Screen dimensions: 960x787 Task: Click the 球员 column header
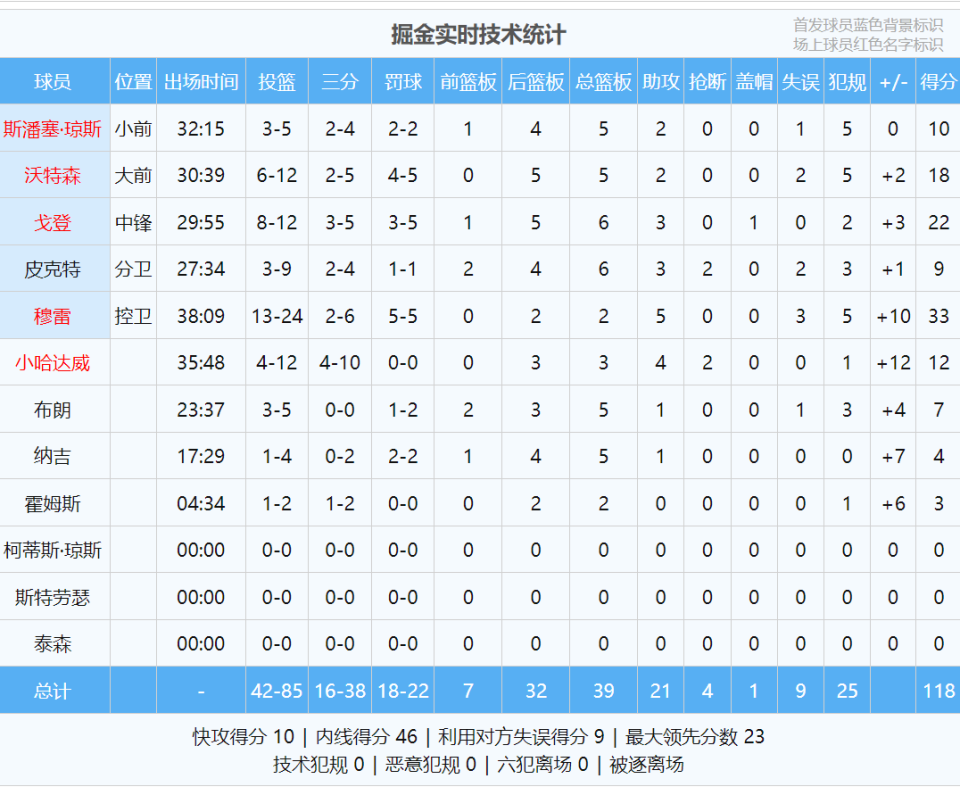[52, 82]
